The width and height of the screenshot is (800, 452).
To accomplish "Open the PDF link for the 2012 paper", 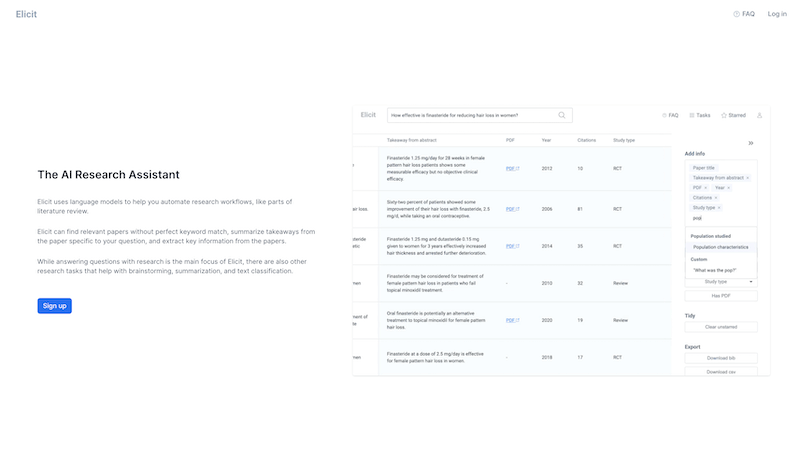I will pyautogui.click(x=512, y=168).
